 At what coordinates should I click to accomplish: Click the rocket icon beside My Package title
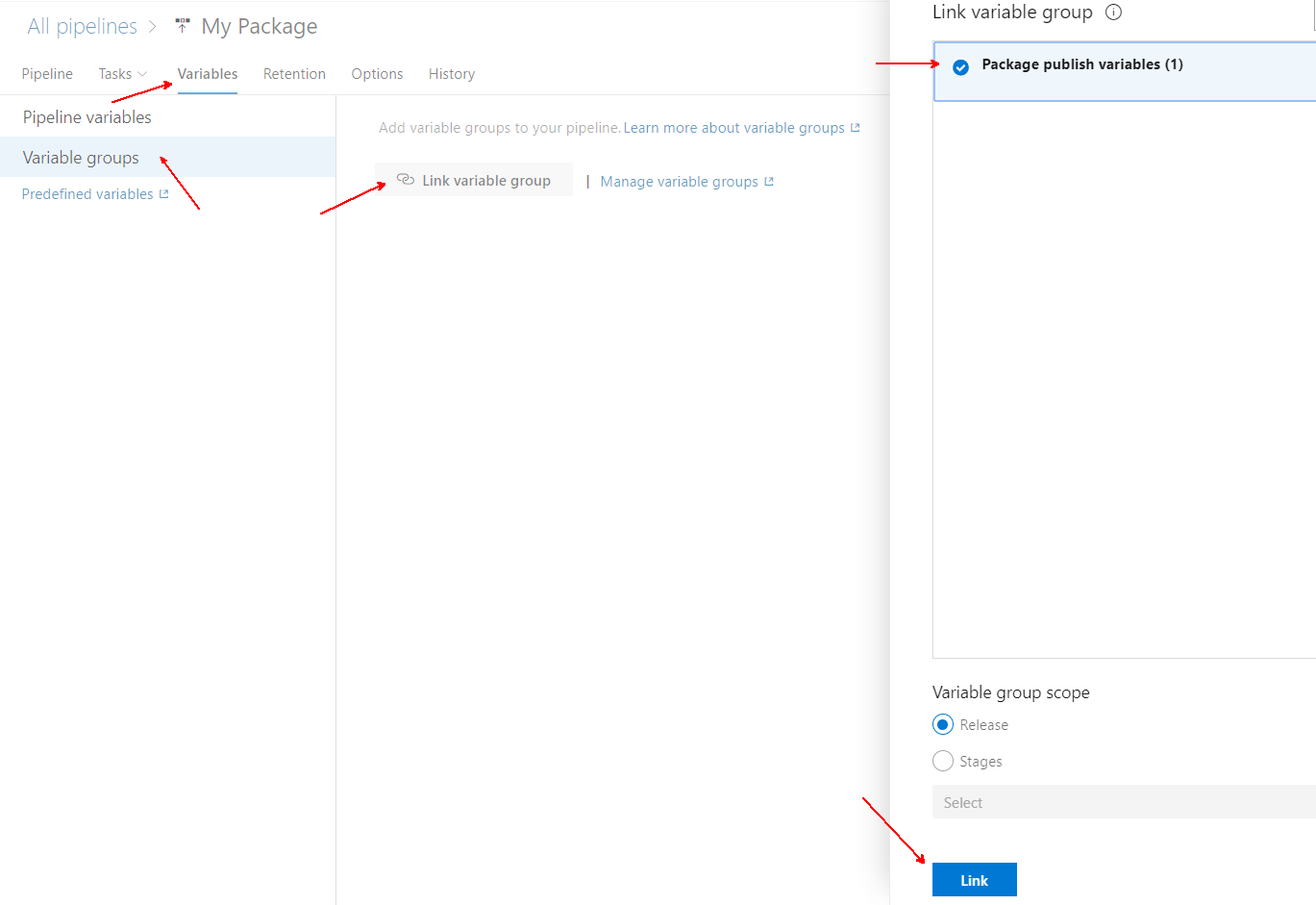(x=182, y=25)
